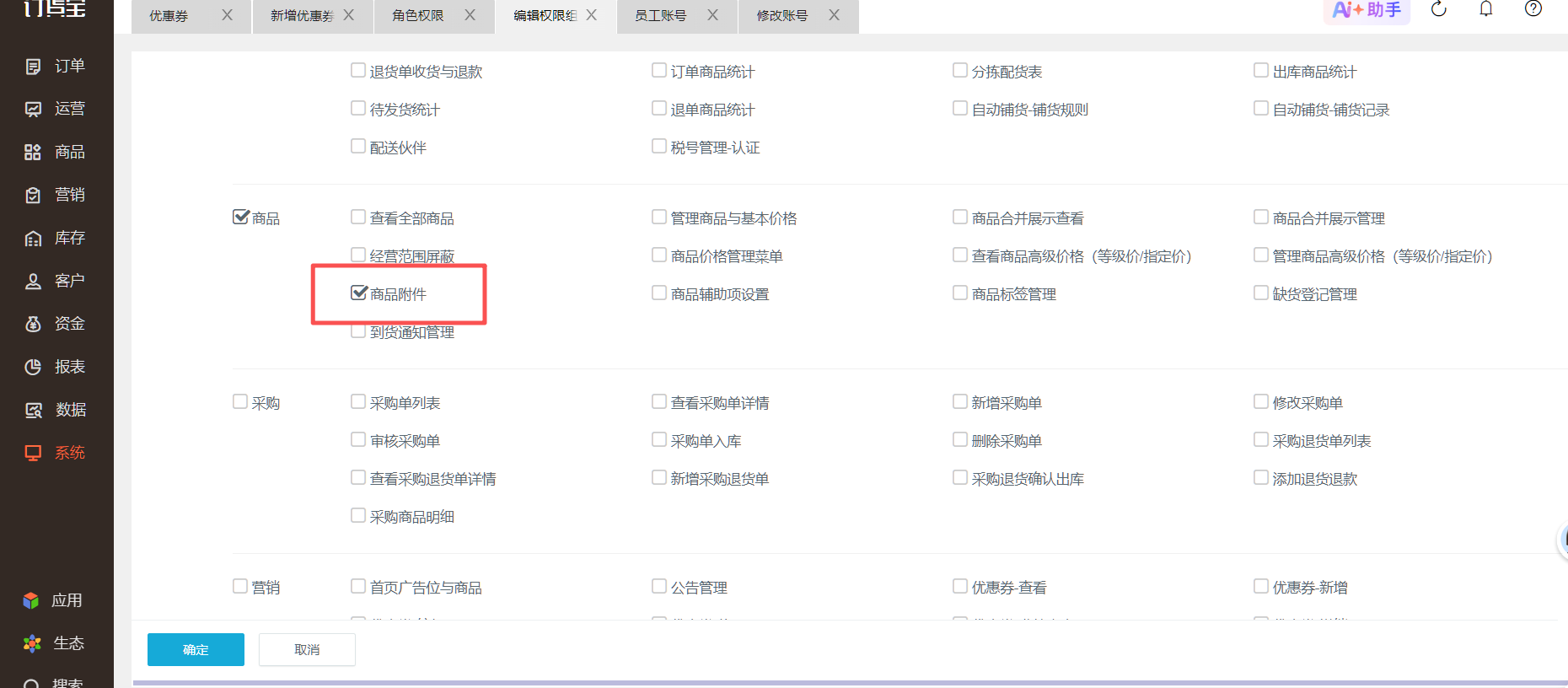Open the AI+ 助手 assistant

[1367, 10]
